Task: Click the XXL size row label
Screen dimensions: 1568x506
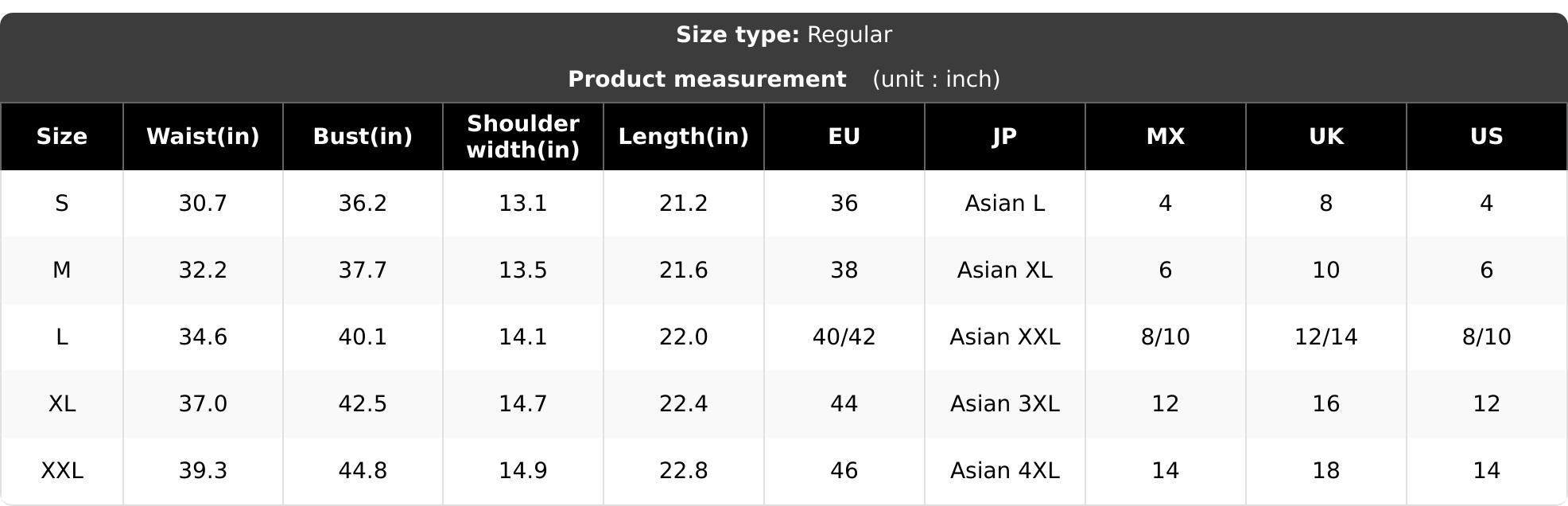Action: click(62, 471)
